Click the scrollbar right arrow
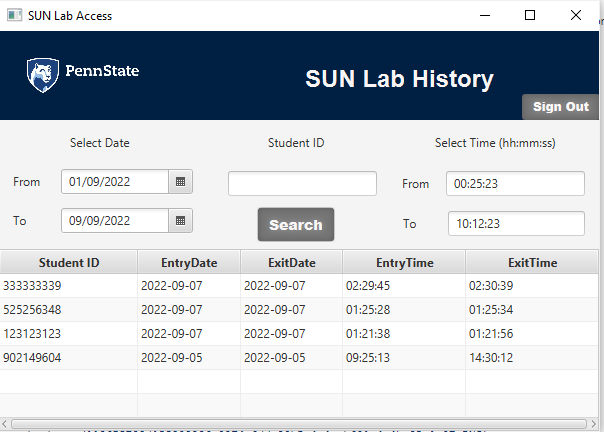 point(593,424)
